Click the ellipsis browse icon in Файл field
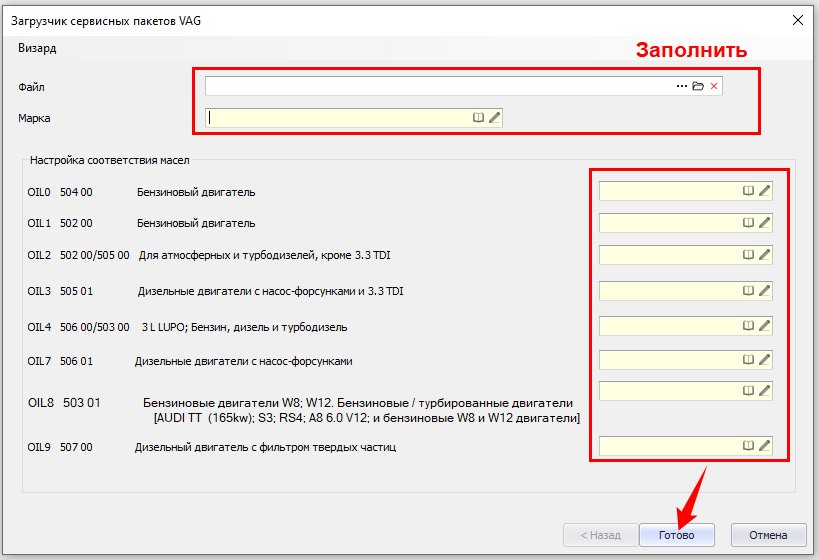Viewport: 819px width, 559px height. pos(682,87)
